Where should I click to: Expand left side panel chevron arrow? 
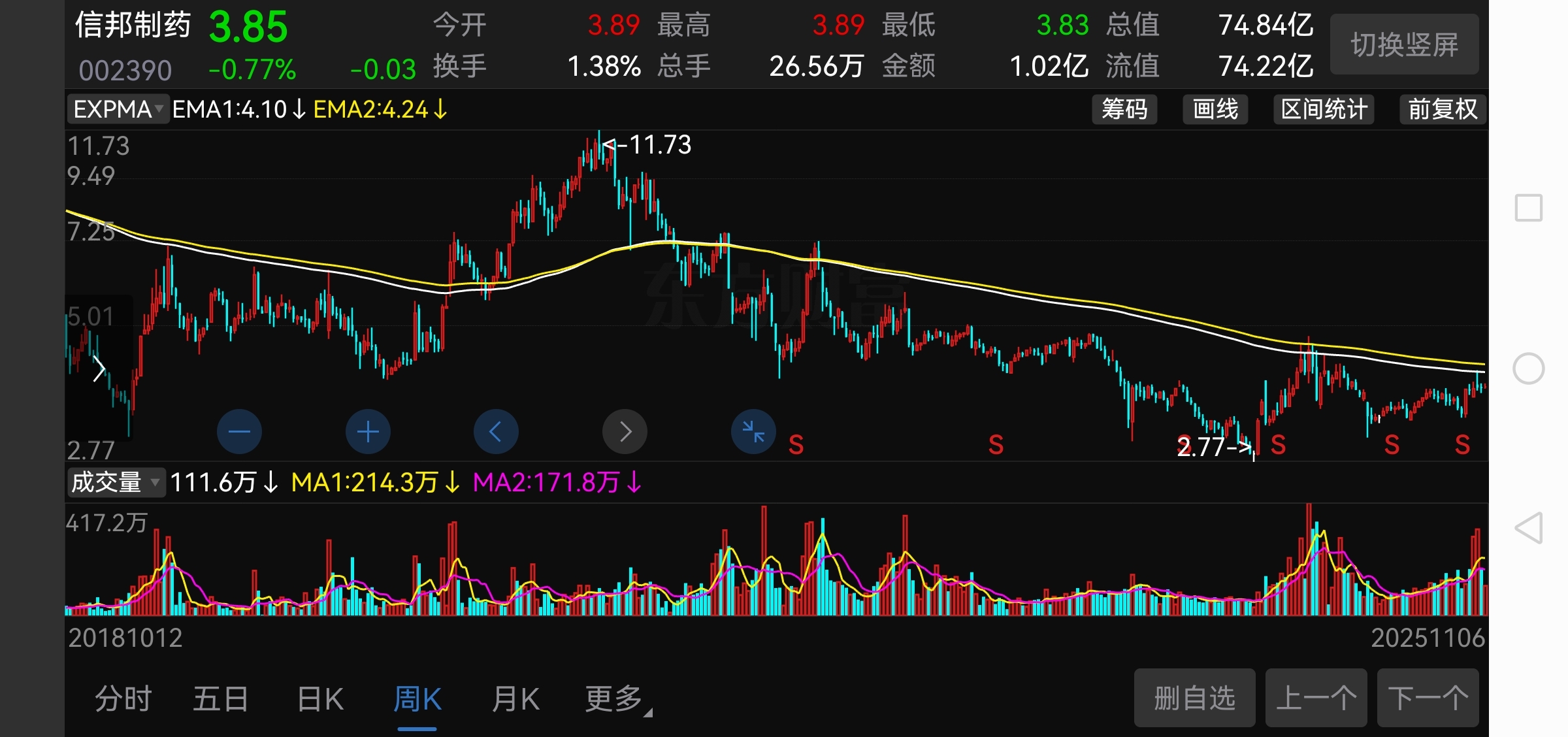(x=99, y=368)
